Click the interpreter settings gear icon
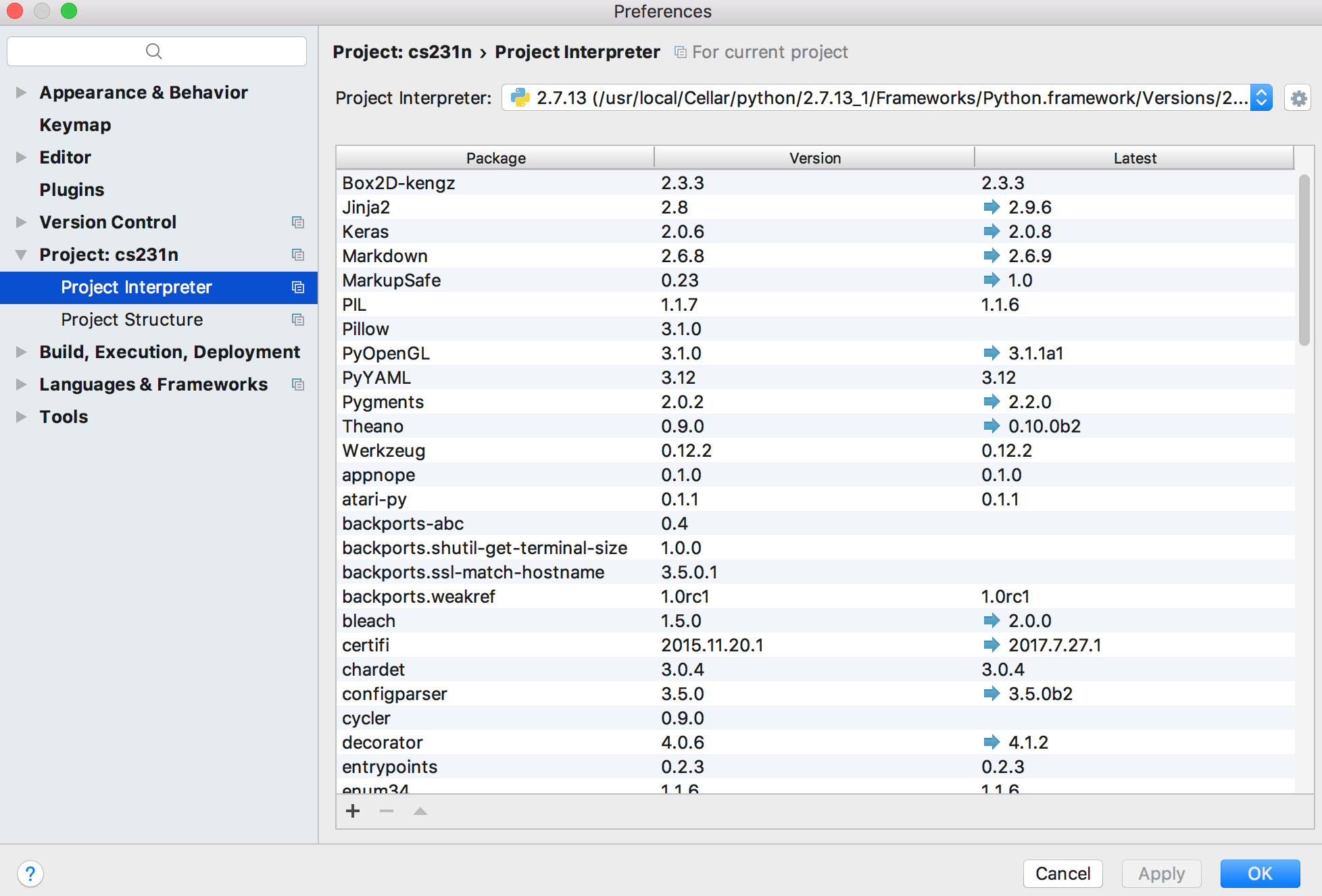 1298,99
